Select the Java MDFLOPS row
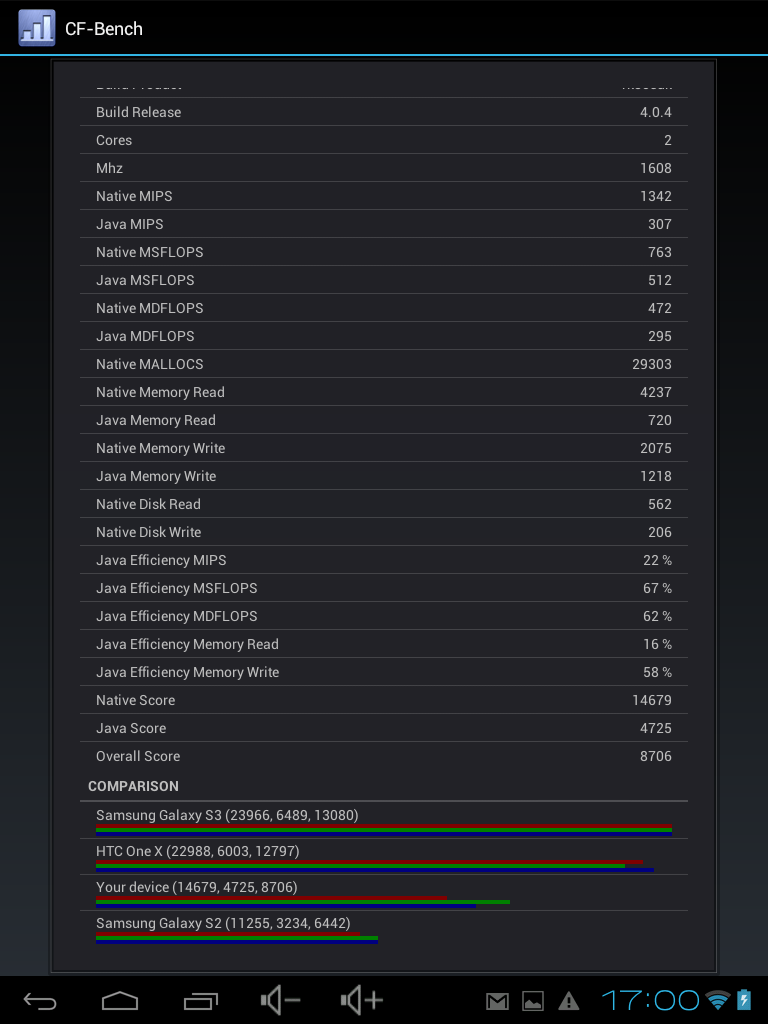Viewport: 768px width, 1024px height. point(384,336)
